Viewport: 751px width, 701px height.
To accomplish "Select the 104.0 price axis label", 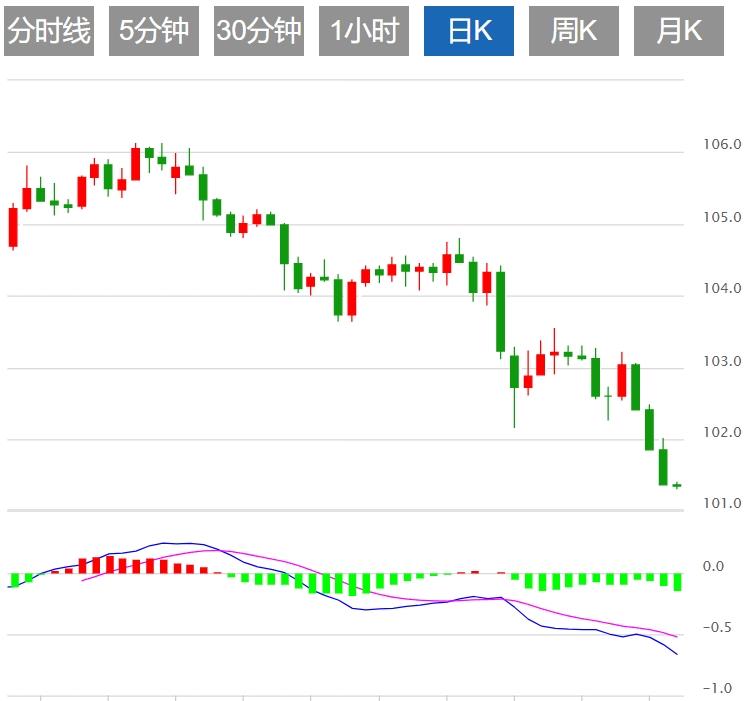I will pyautogui.click(x=722, y=289).
